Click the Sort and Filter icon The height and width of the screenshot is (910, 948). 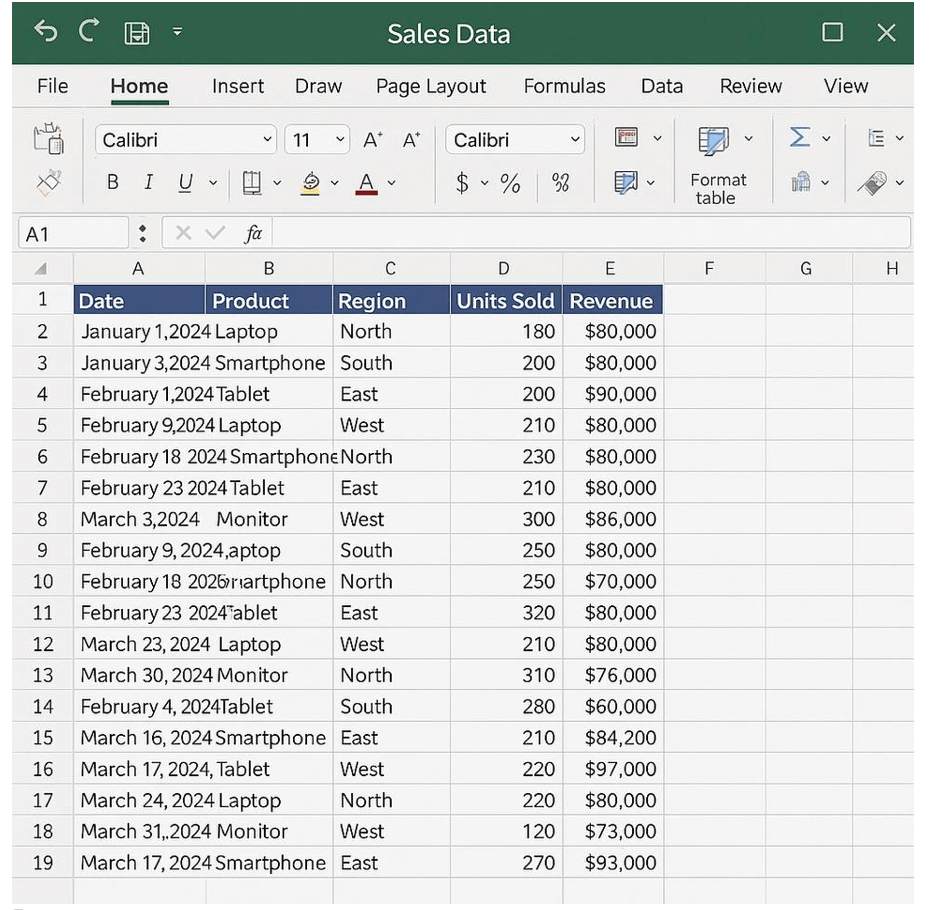876,138
